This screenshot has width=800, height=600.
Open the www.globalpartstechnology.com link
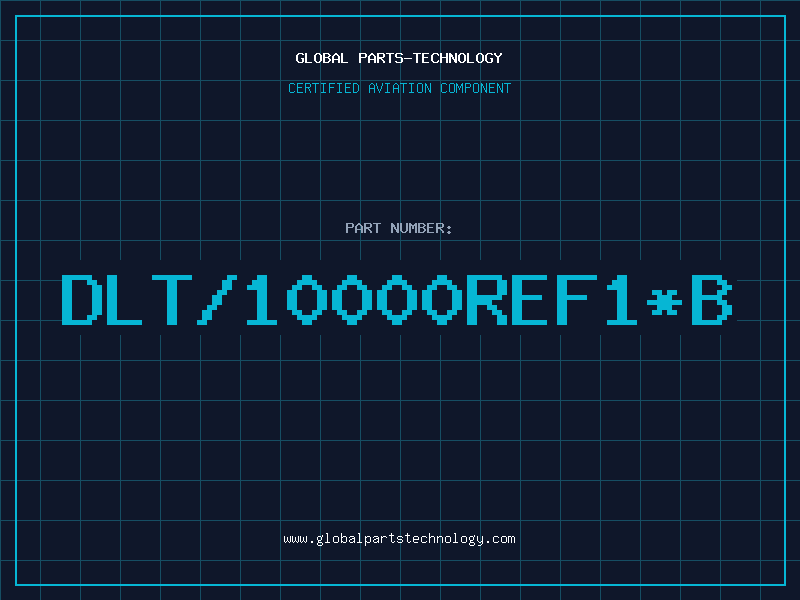click(x=399, y=539)
